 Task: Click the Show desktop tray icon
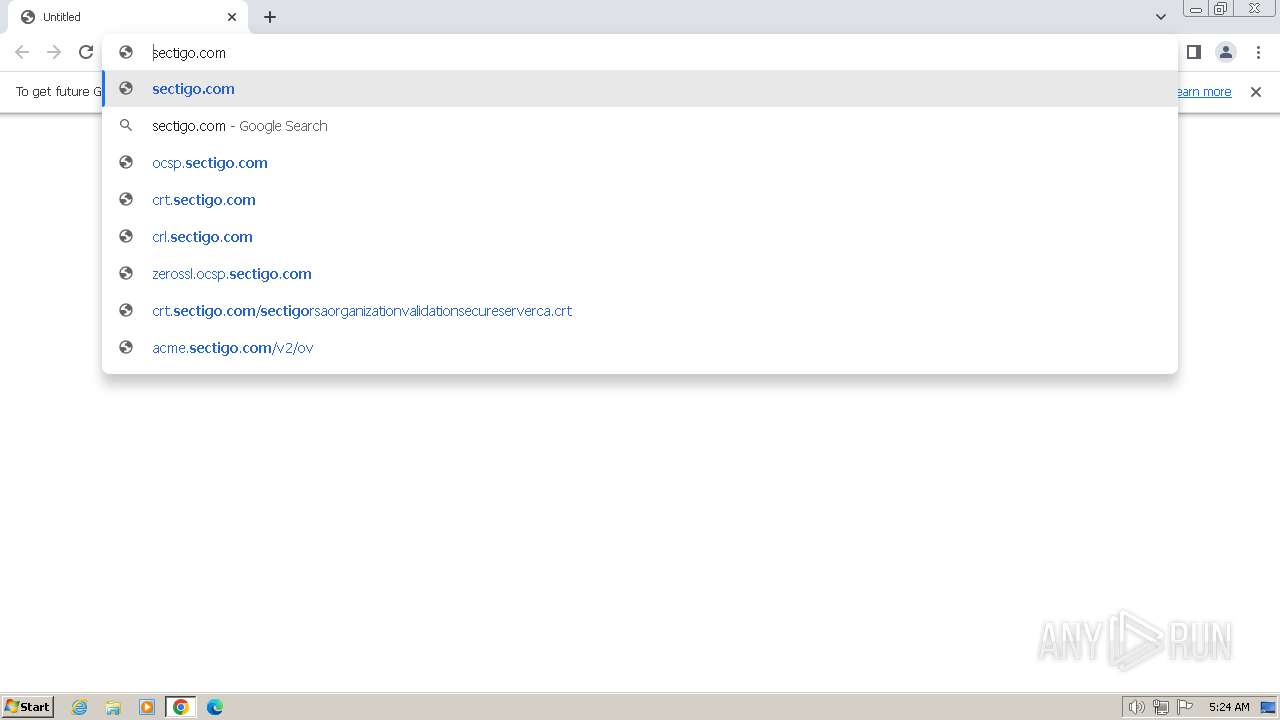click(x=1268, y=707)
